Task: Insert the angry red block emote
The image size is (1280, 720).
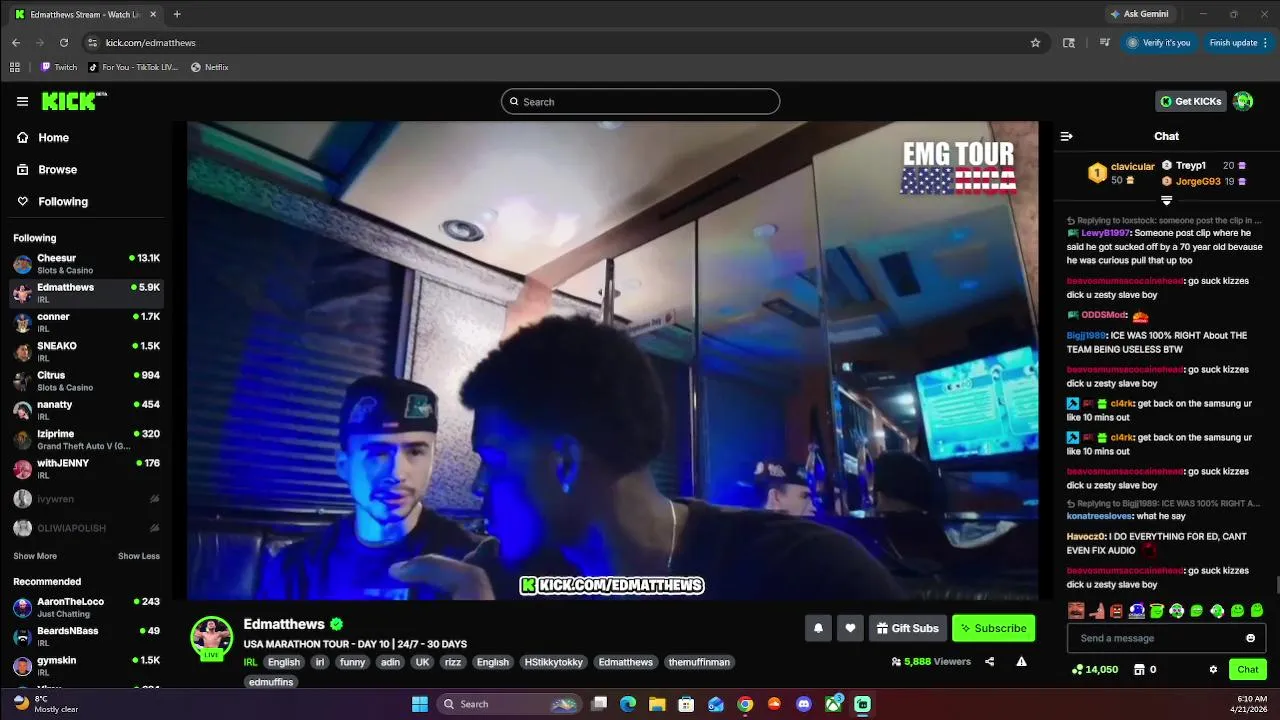Action: (1116, 610)
